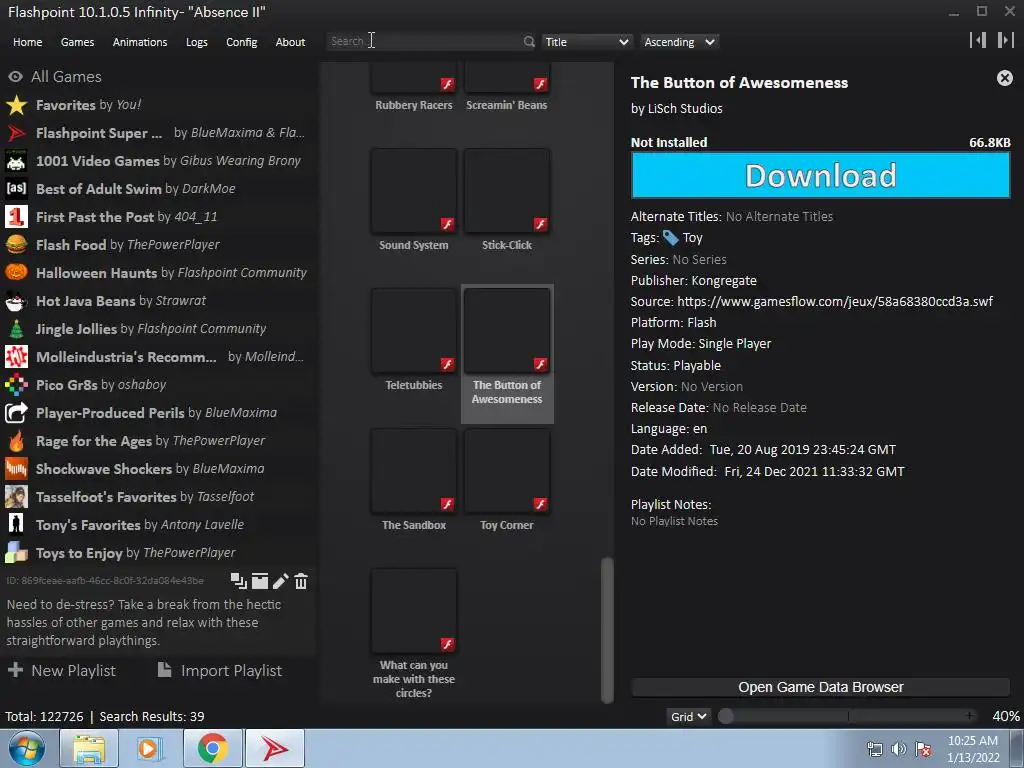
Task: Toggle the left sidebar collapse icon
Action: point(978,40)
